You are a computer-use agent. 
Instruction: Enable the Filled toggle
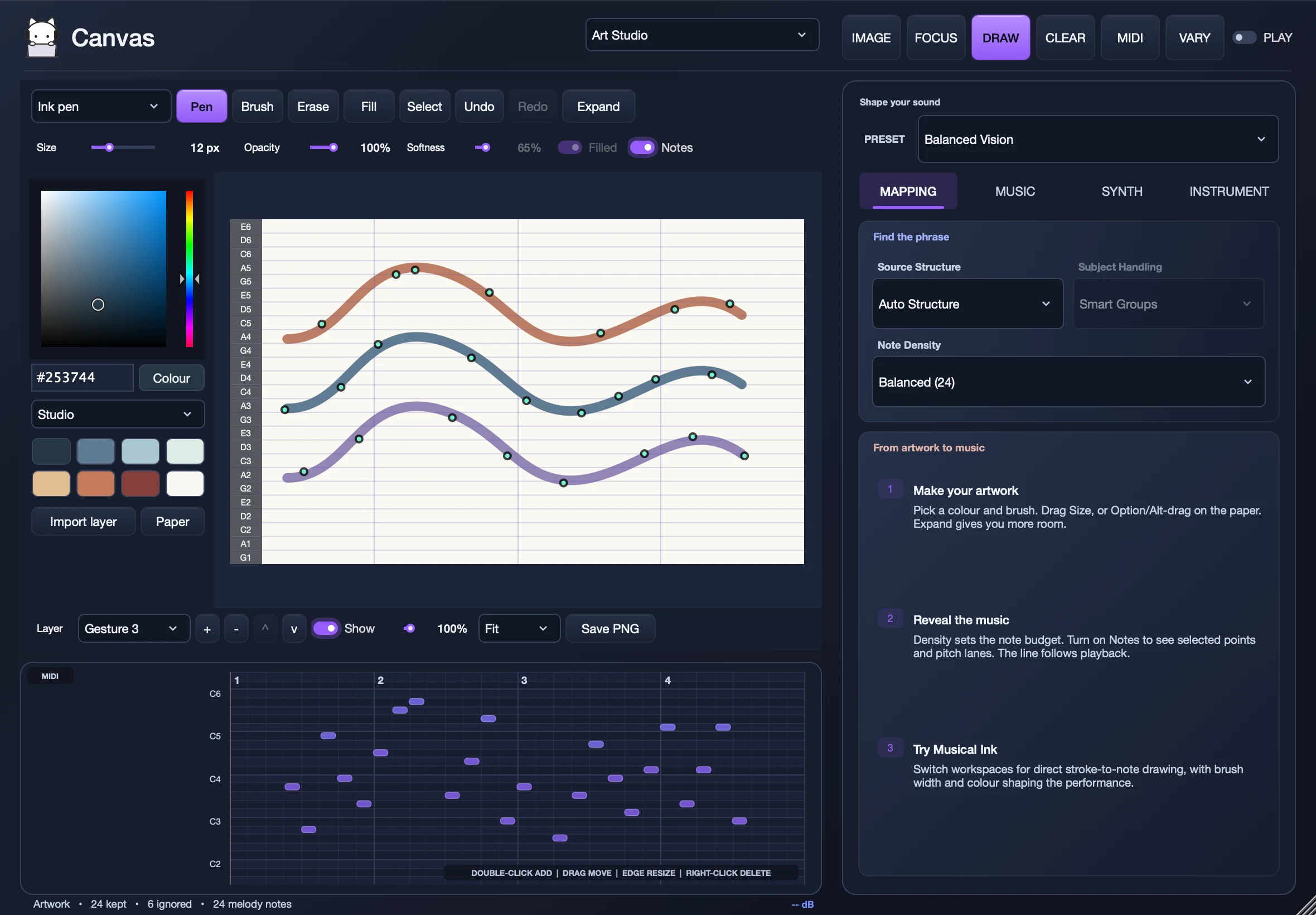coord(569,147)
